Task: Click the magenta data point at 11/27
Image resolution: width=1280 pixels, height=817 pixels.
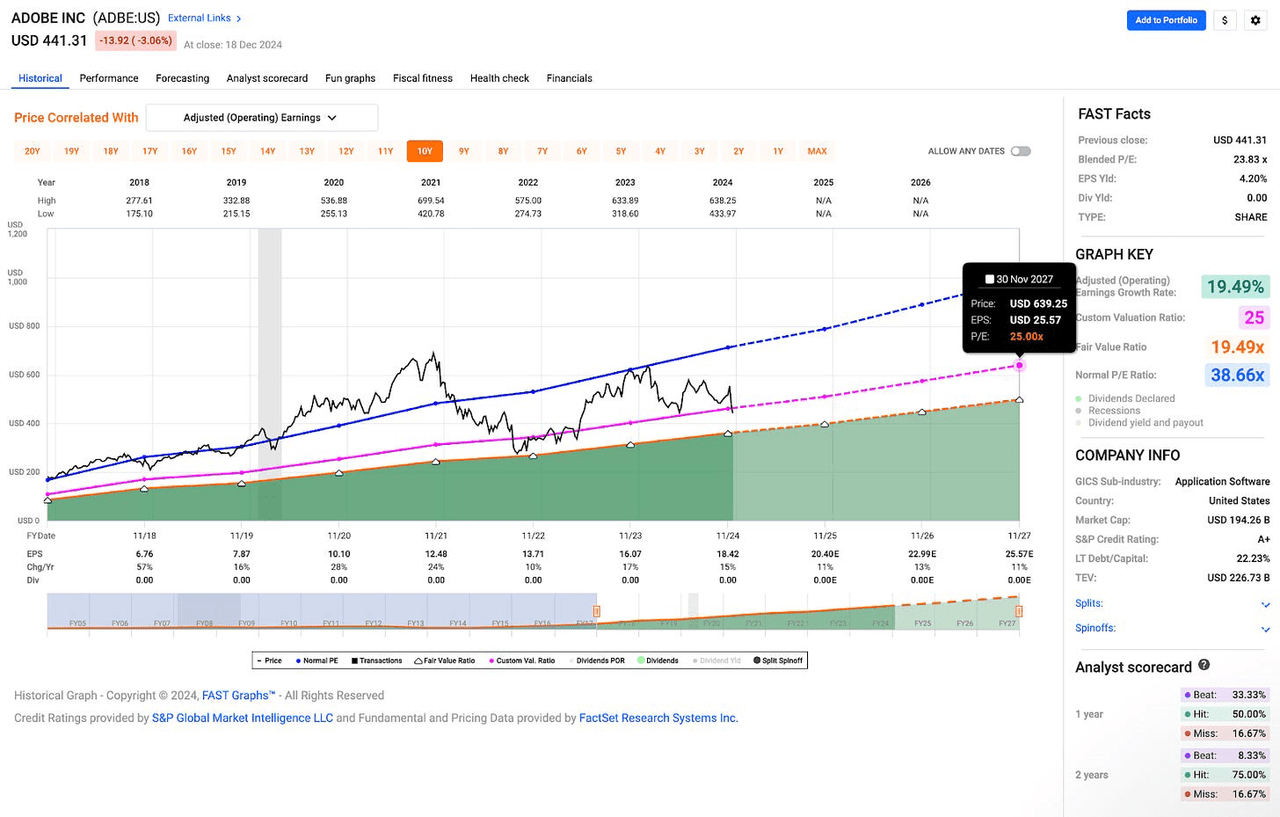Action: click(x=1019, y=365)
